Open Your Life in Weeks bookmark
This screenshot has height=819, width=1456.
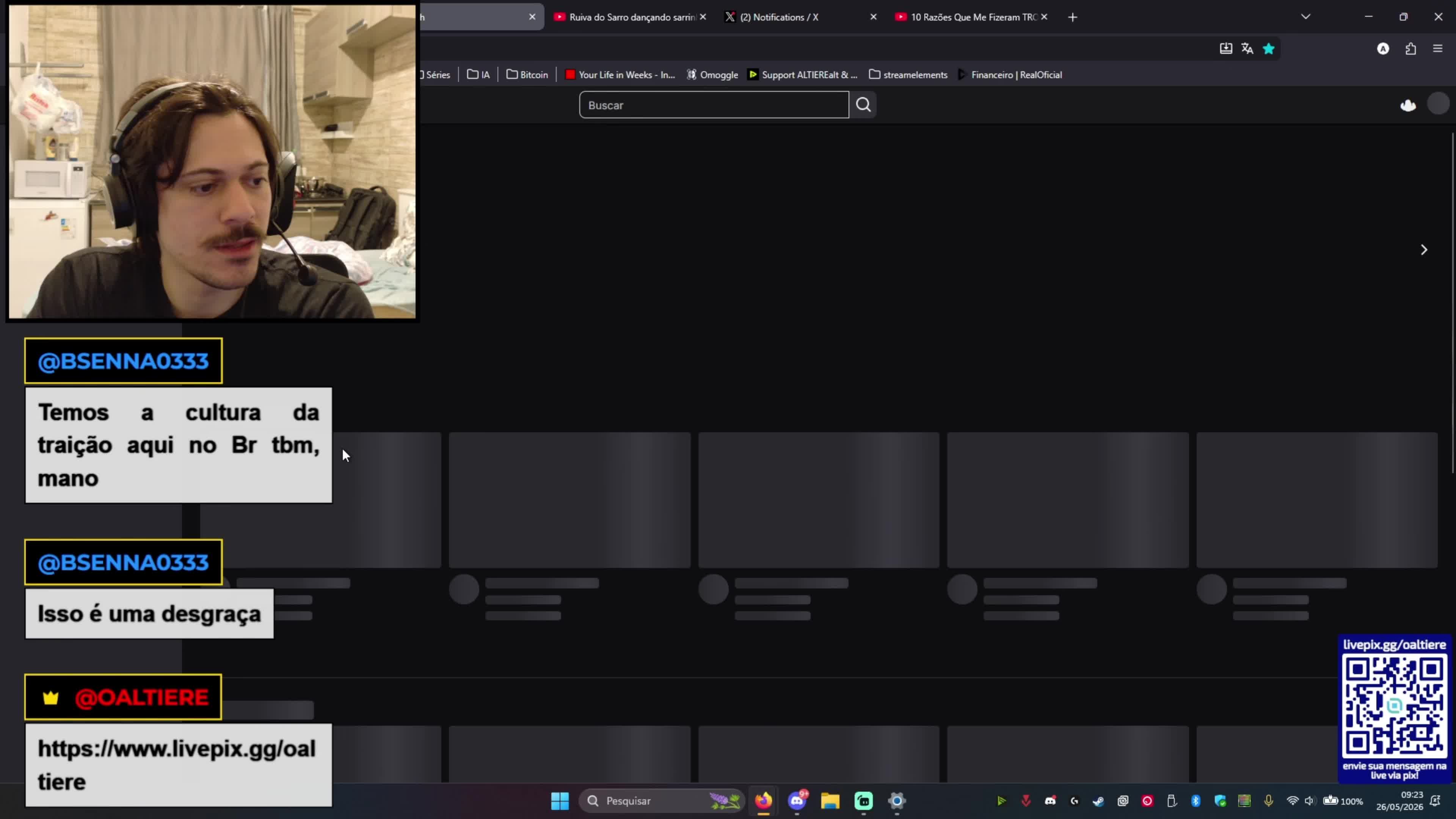[x=620, y=75]
